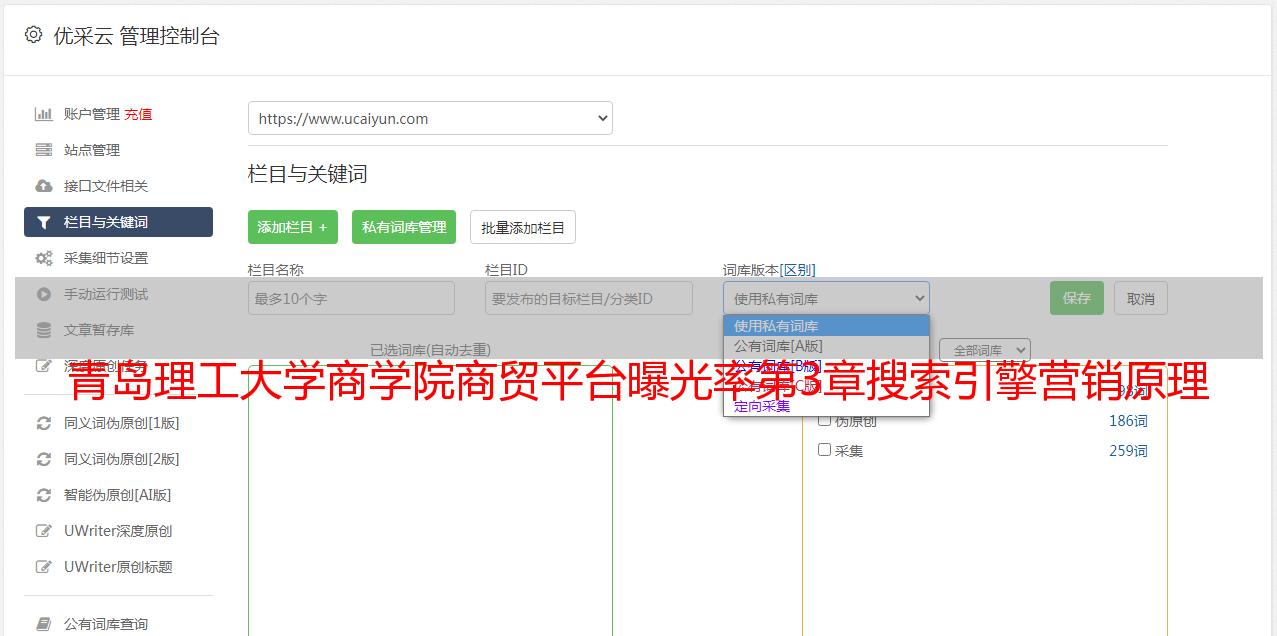Click the refresh icon for 智能伪原创[AI版]

click(x=43, y=495)
